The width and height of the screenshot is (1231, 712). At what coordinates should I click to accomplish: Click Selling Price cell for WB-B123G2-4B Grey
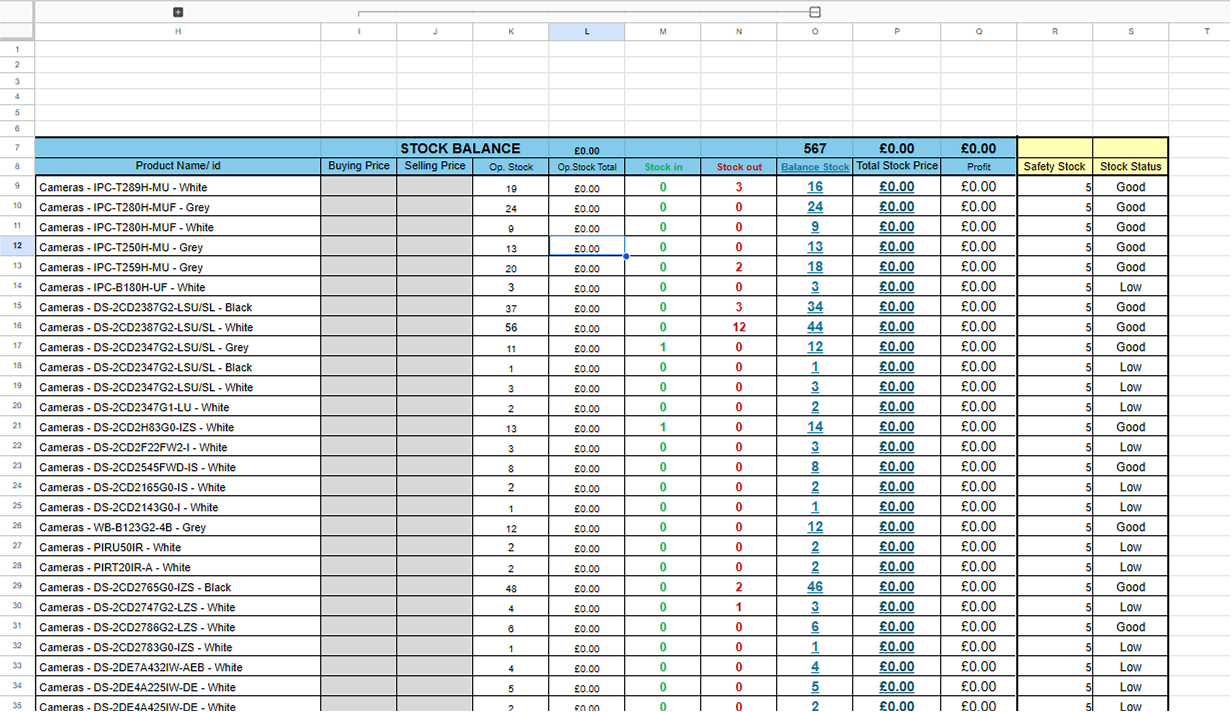click(x=434, y=527)
